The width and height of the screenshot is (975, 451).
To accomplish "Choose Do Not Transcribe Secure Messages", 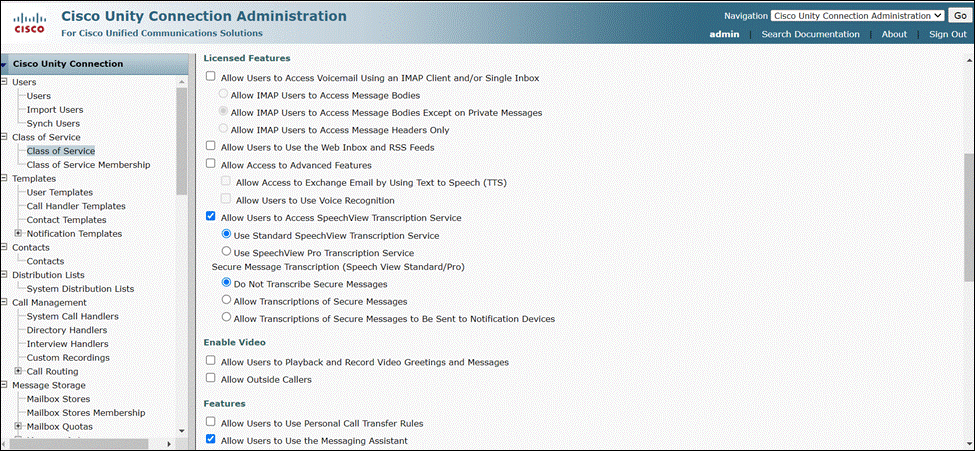I will point(226,282).
